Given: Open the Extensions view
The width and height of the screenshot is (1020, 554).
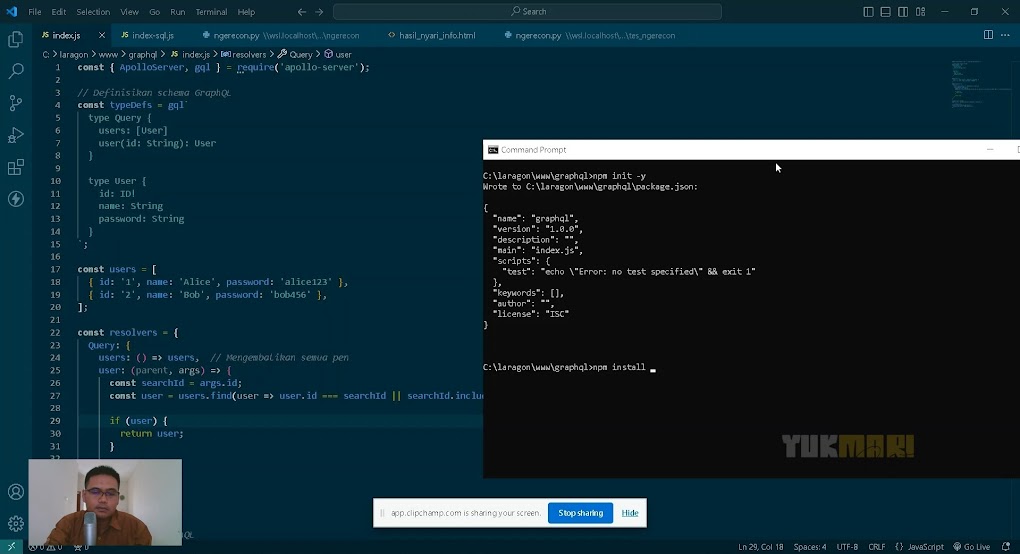Looking at the screenshot, I should (x=16, y=167).
